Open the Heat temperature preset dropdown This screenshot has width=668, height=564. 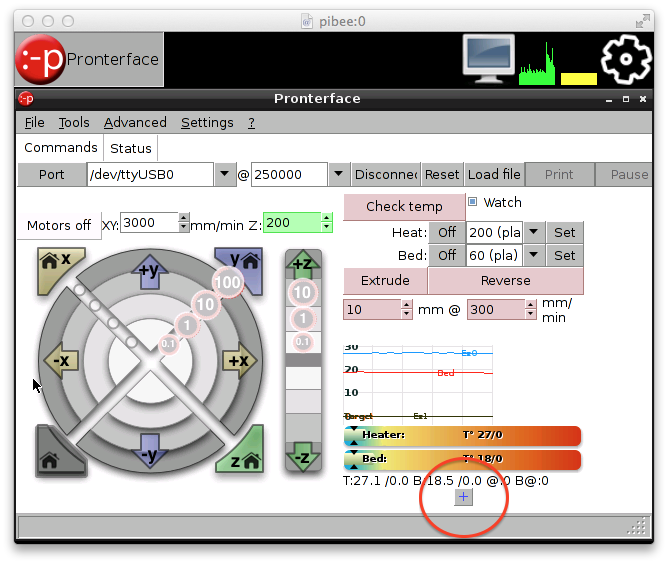[x=533, y=232]
